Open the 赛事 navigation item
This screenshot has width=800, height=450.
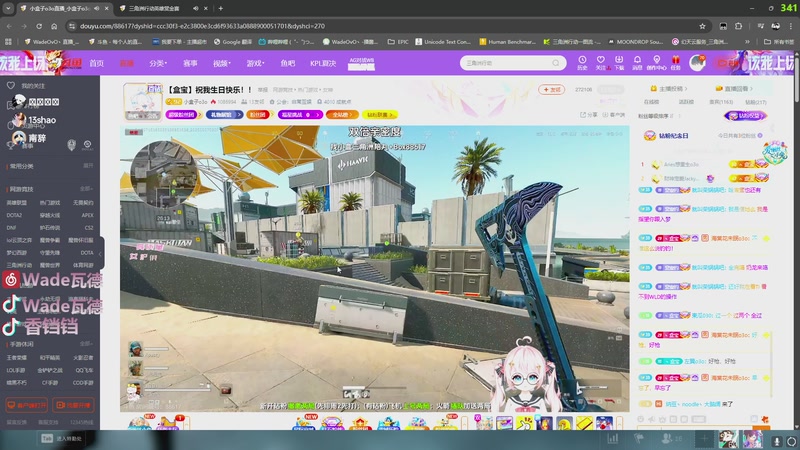tap(190, 63)
